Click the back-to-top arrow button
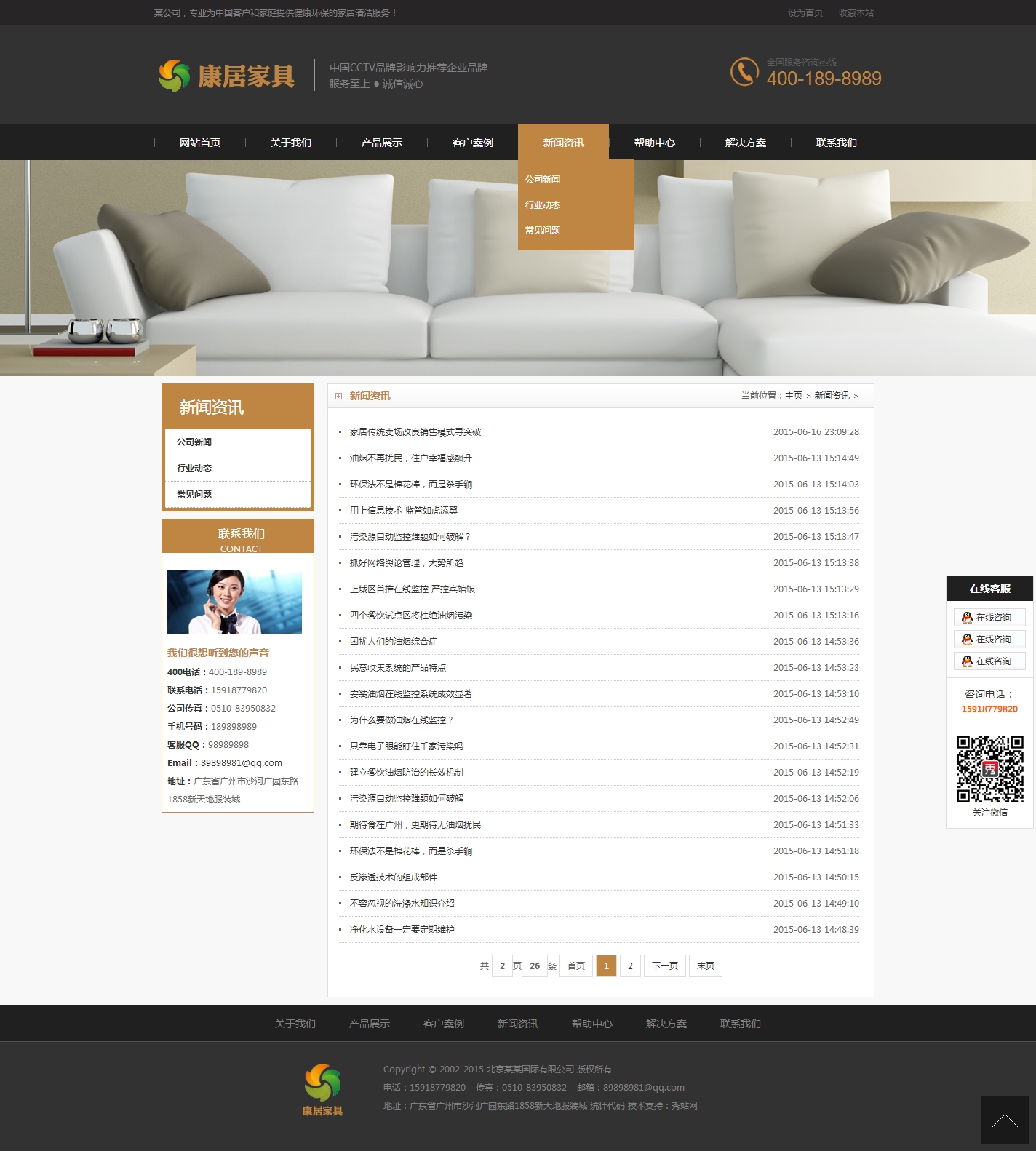Viewport: 1036px width, 1151px height. click(x=1004, y=1120)
